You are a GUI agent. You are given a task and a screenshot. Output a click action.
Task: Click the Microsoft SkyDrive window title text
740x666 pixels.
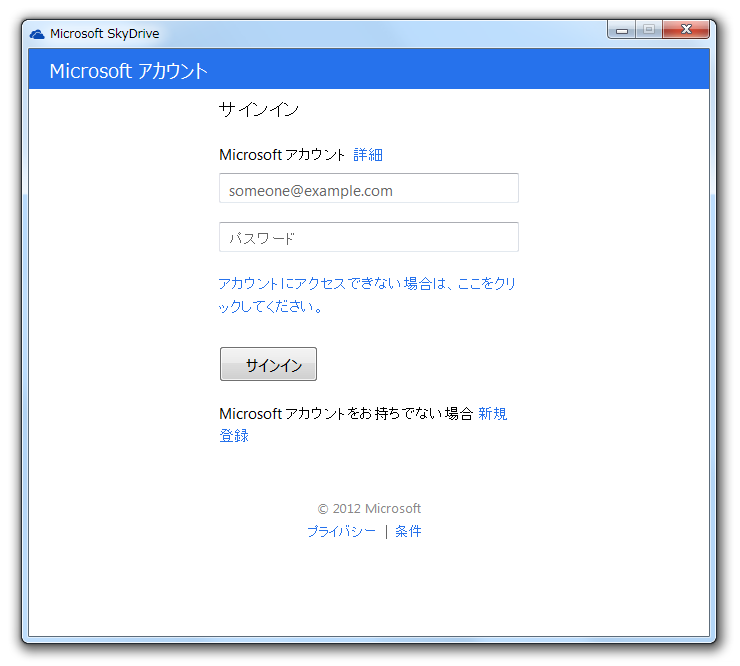click(104, 34)
